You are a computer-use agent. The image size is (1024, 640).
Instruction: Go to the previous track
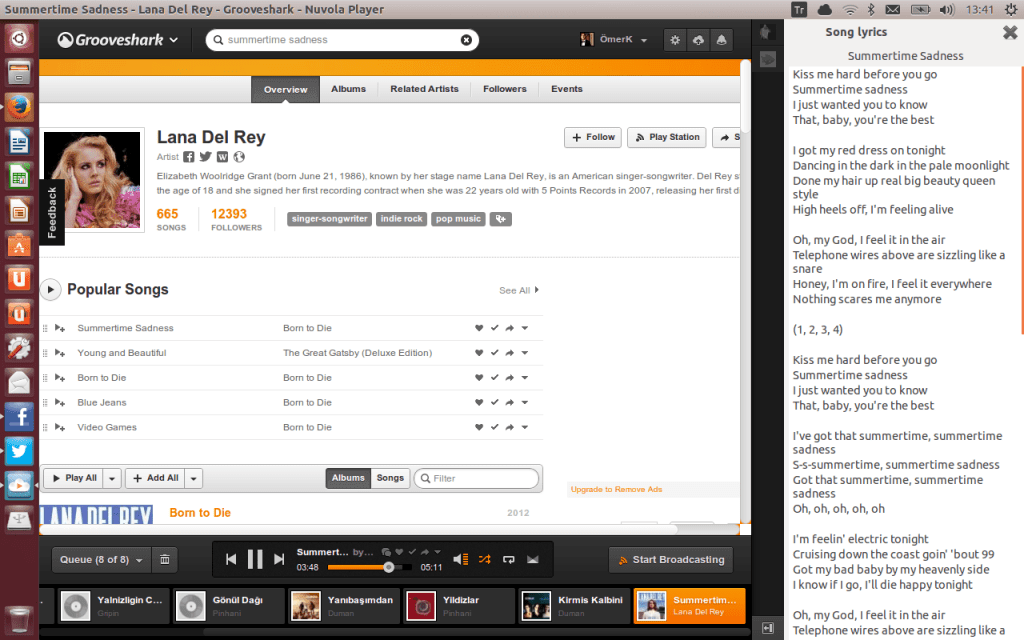[231, 559]
